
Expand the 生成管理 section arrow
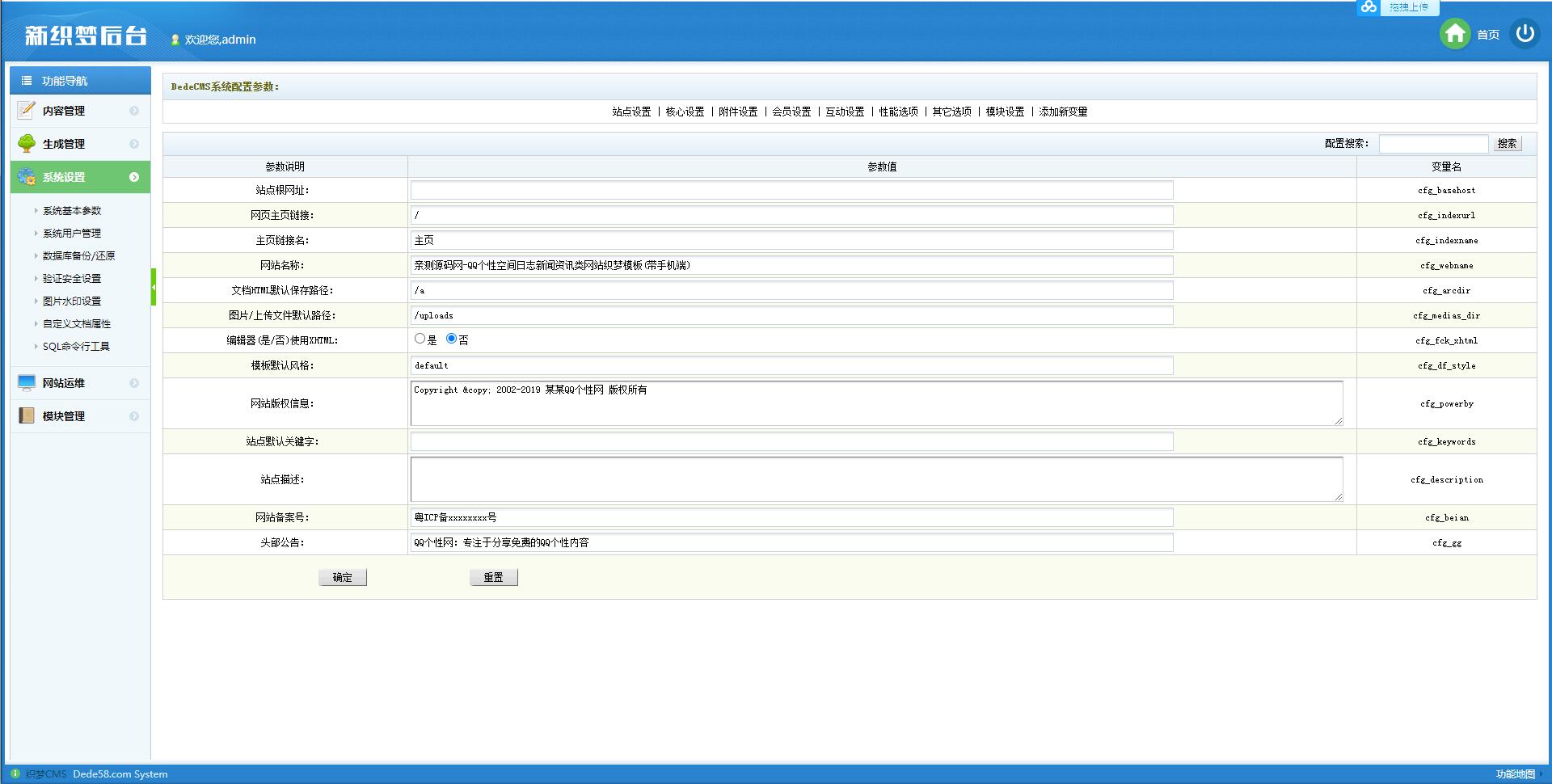click(134, 144)
